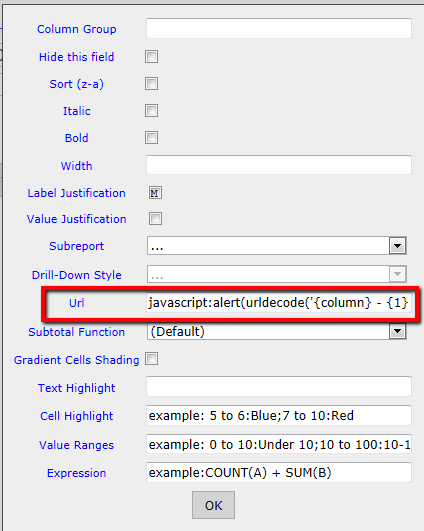
Task: Click the Expression label
Action: [77, 473]
